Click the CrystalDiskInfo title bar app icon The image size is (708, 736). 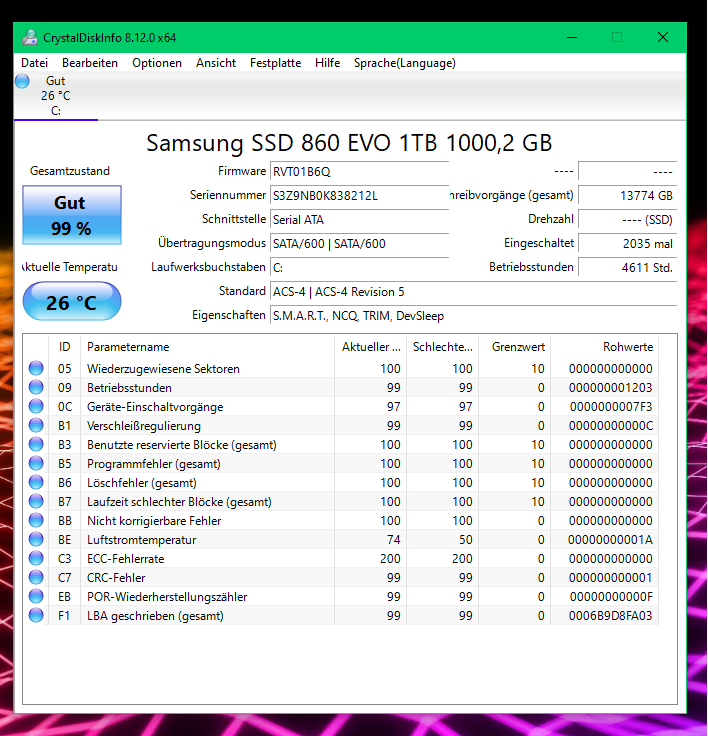(x=30, y=38)
